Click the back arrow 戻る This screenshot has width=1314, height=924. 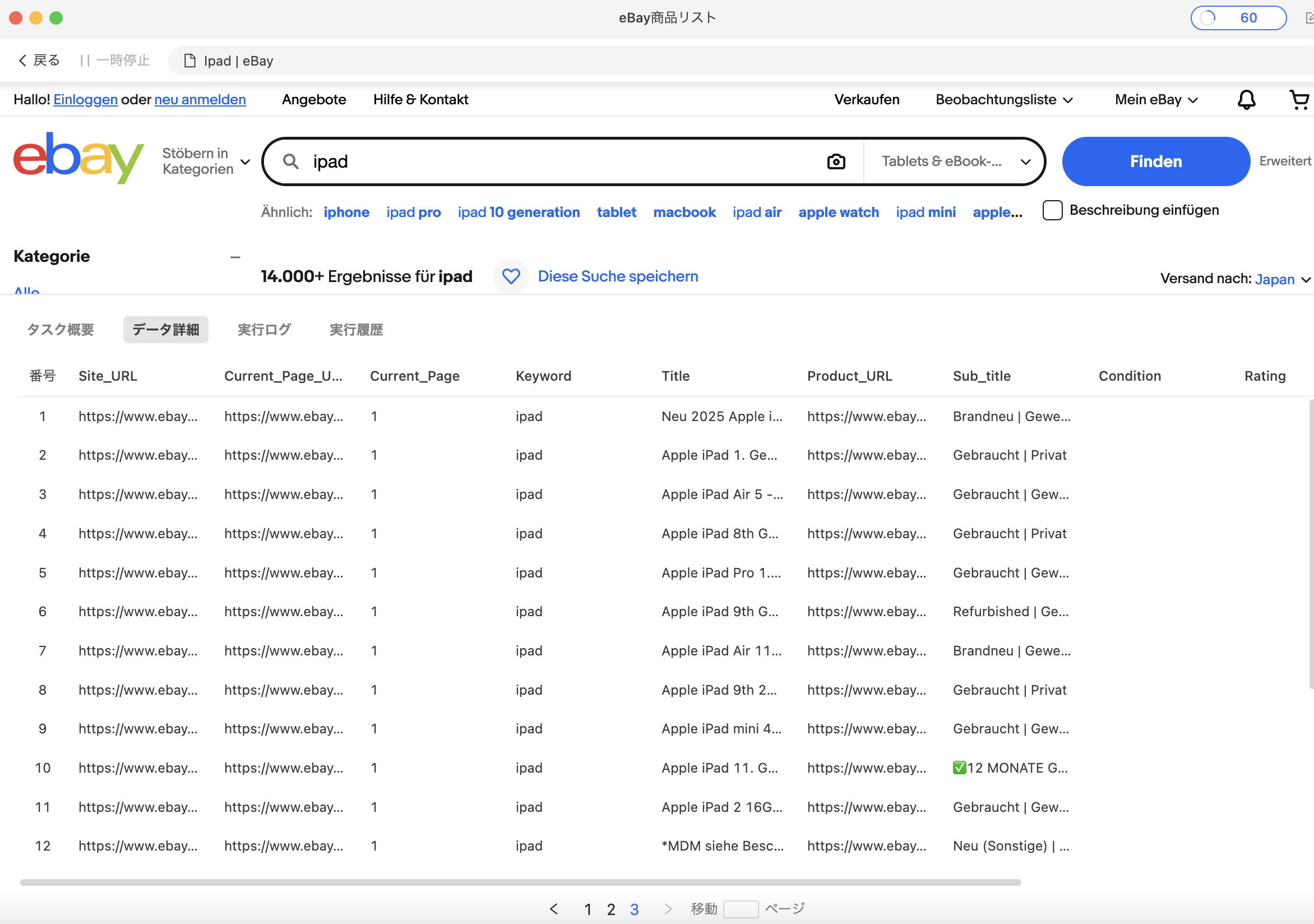pos(39,60)
